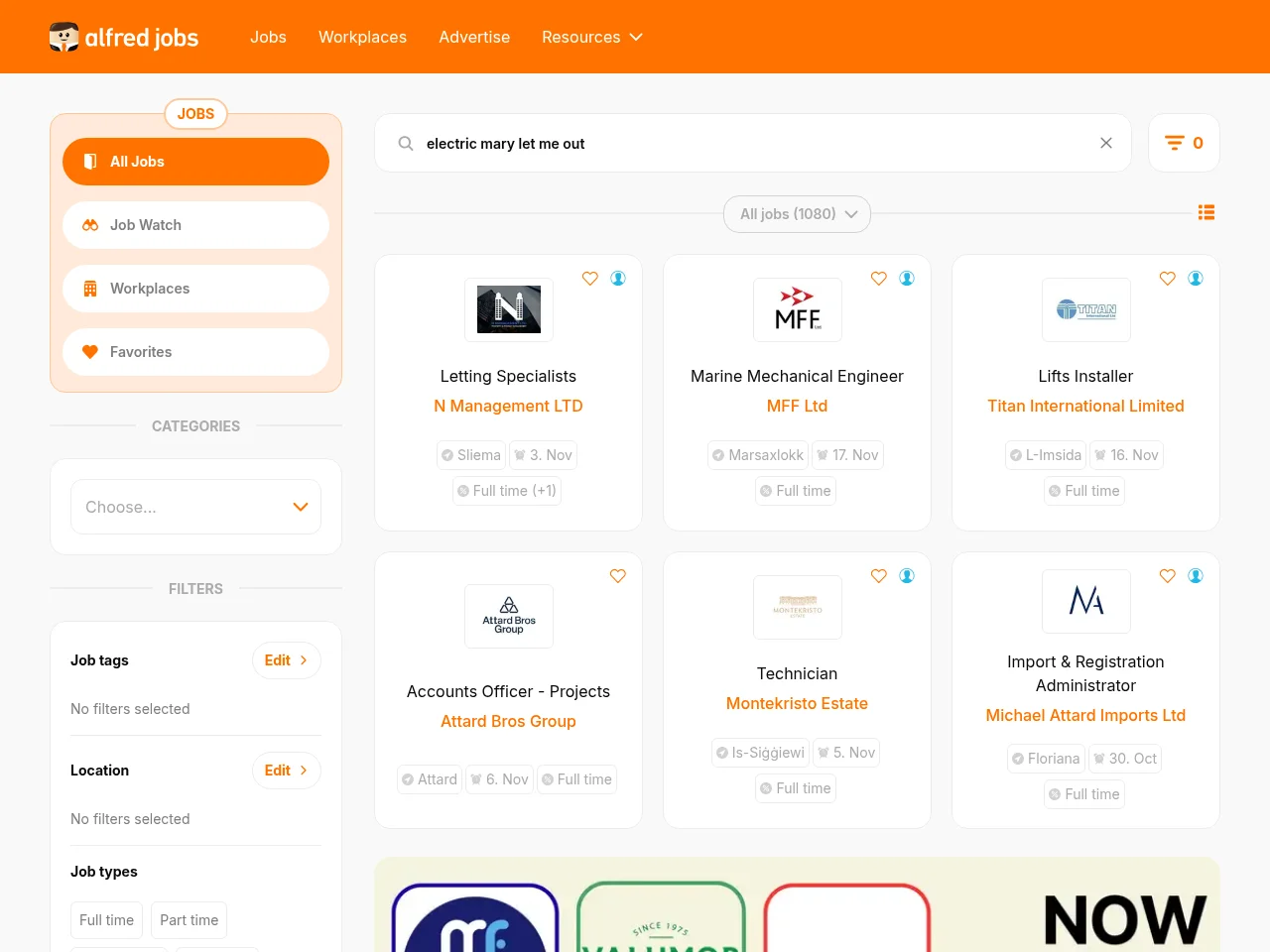The image size is (1270, 952).
Task: Open MFF Ltd company link
Action: coord(797,406)
